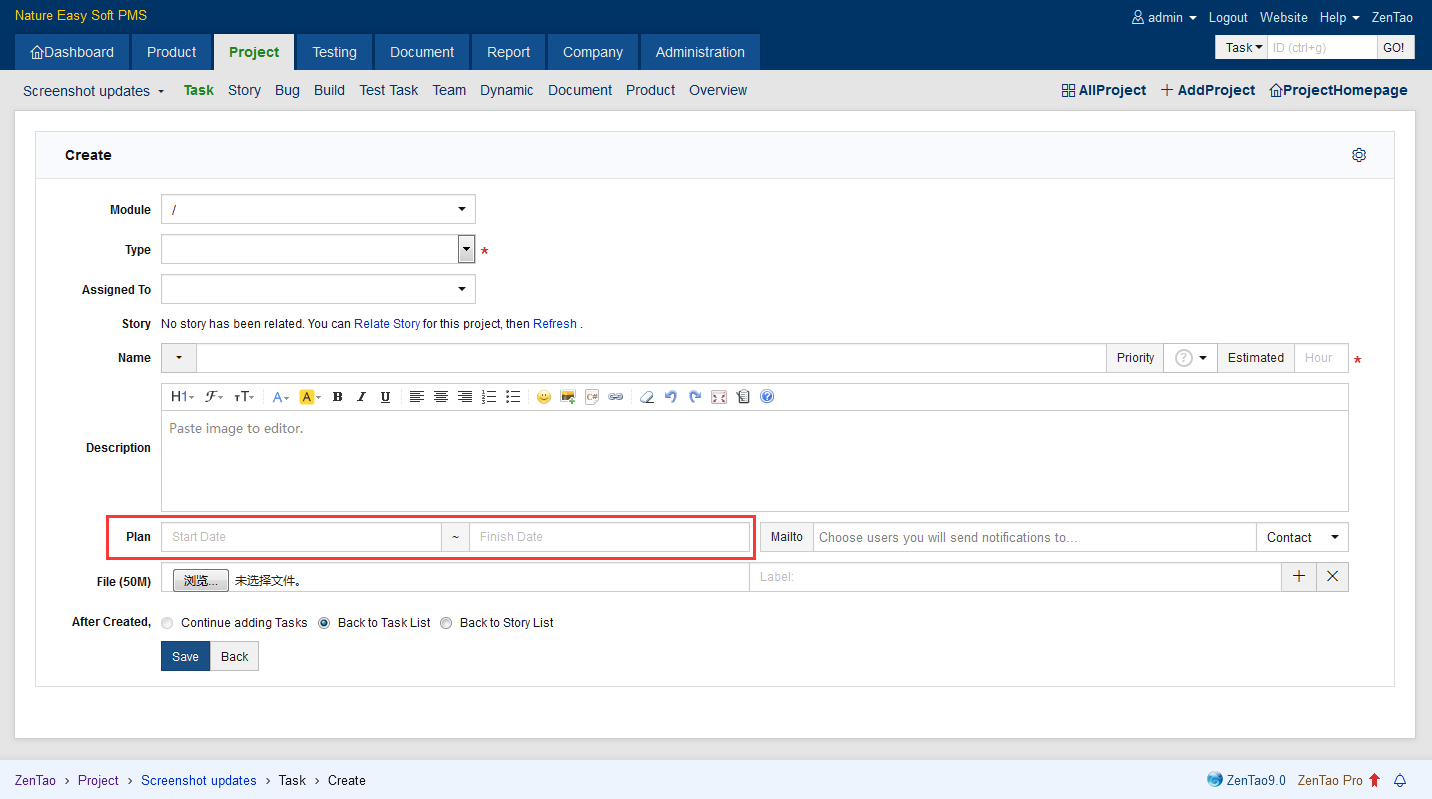Image resolution: width=1432 pixels, height=799 pixels.
Task: Open the text highlight color picker
Action: pyautogui.click(x=310, y=397)
